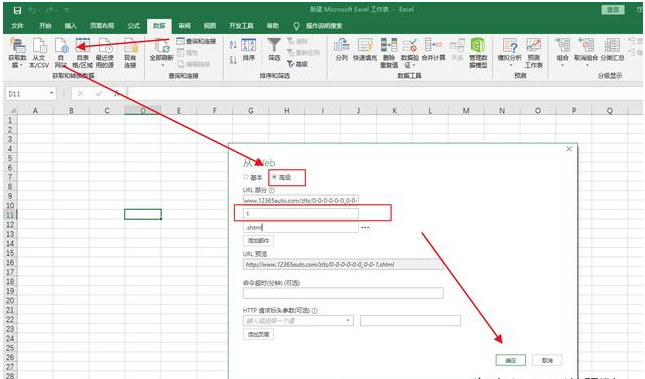Click the 自网站 (From Web) icon

61,53
